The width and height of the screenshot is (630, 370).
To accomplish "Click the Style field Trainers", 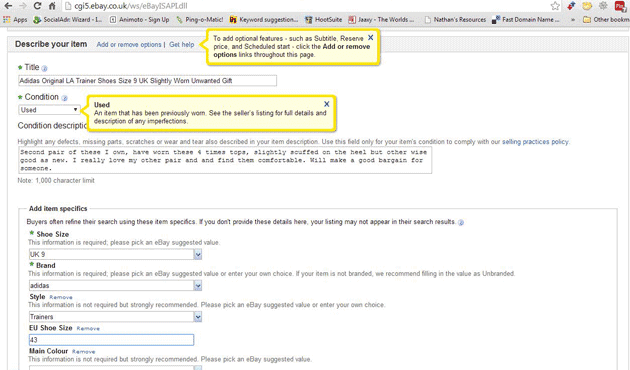I will 111,317.
